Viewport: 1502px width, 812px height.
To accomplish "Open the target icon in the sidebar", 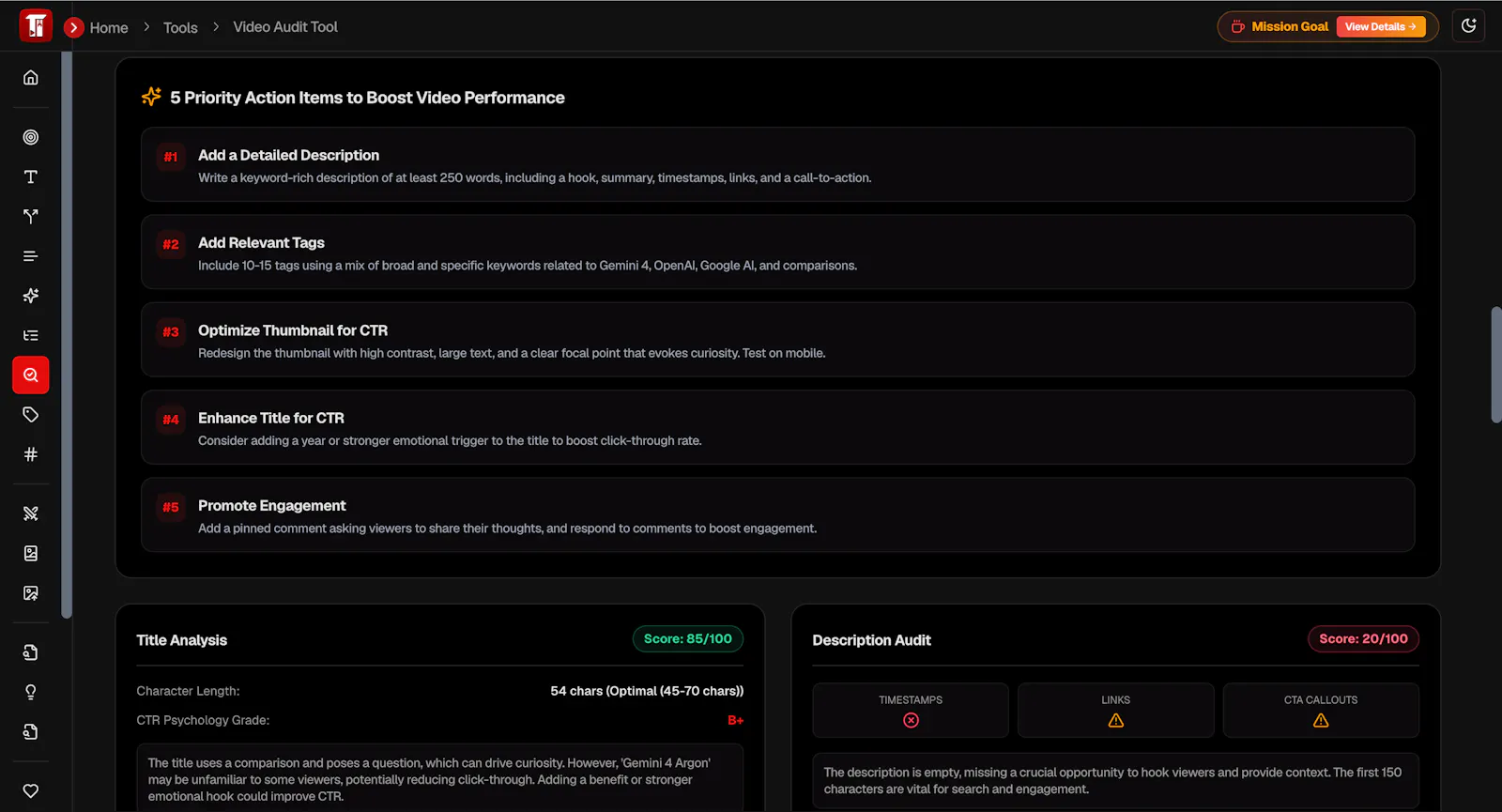I will 31,137.
